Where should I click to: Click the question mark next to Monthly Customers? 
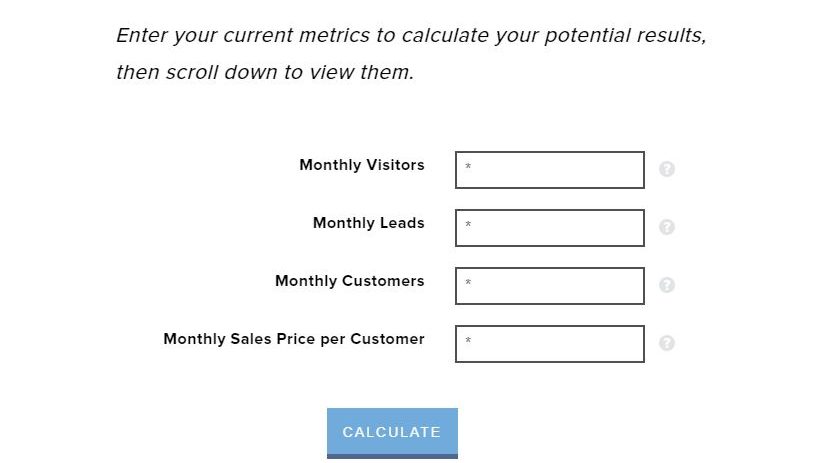pyautogui.click(x=667, y=285)
